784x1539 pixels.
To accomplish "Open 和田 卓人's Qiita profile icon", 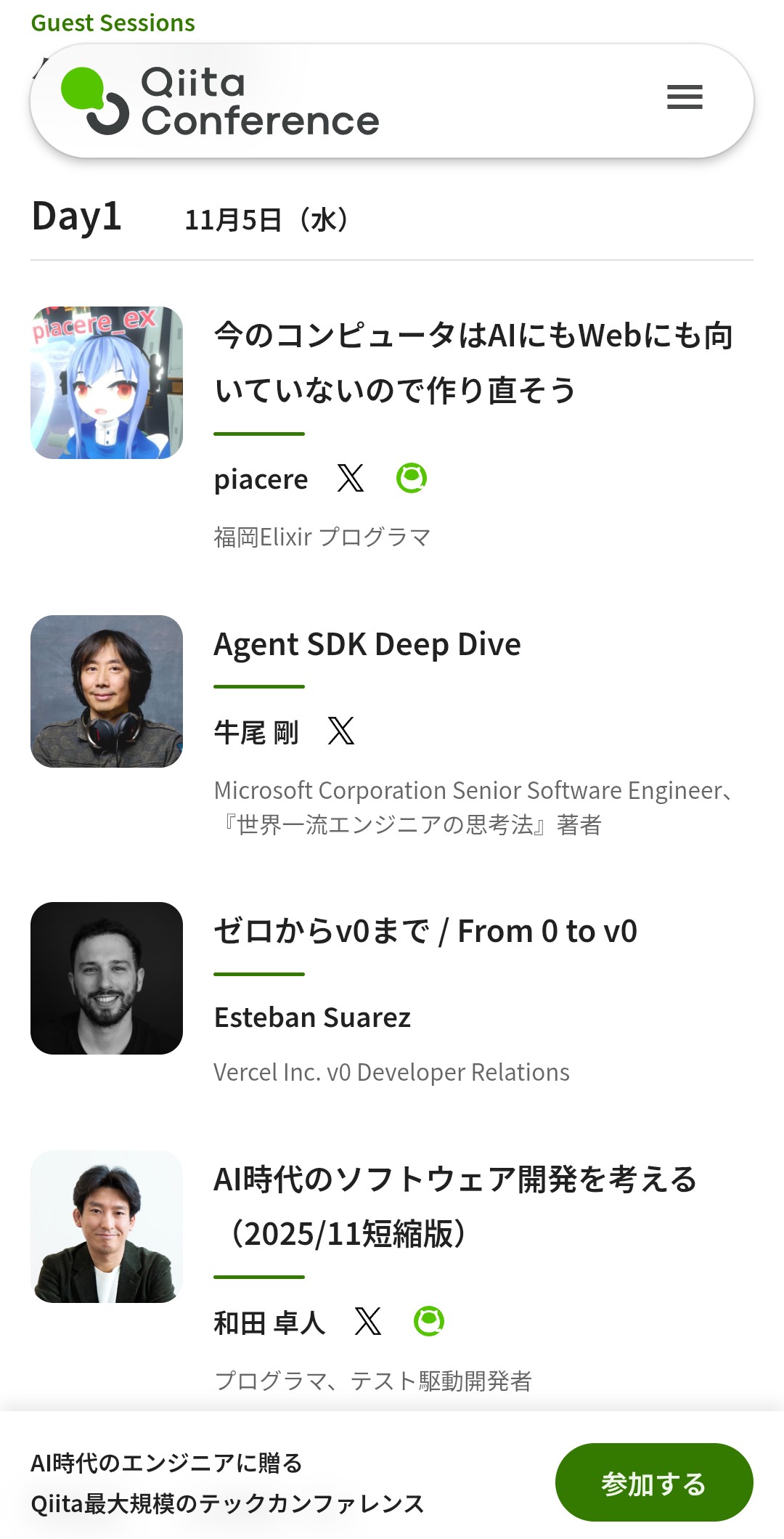I will pos(428,1321).
